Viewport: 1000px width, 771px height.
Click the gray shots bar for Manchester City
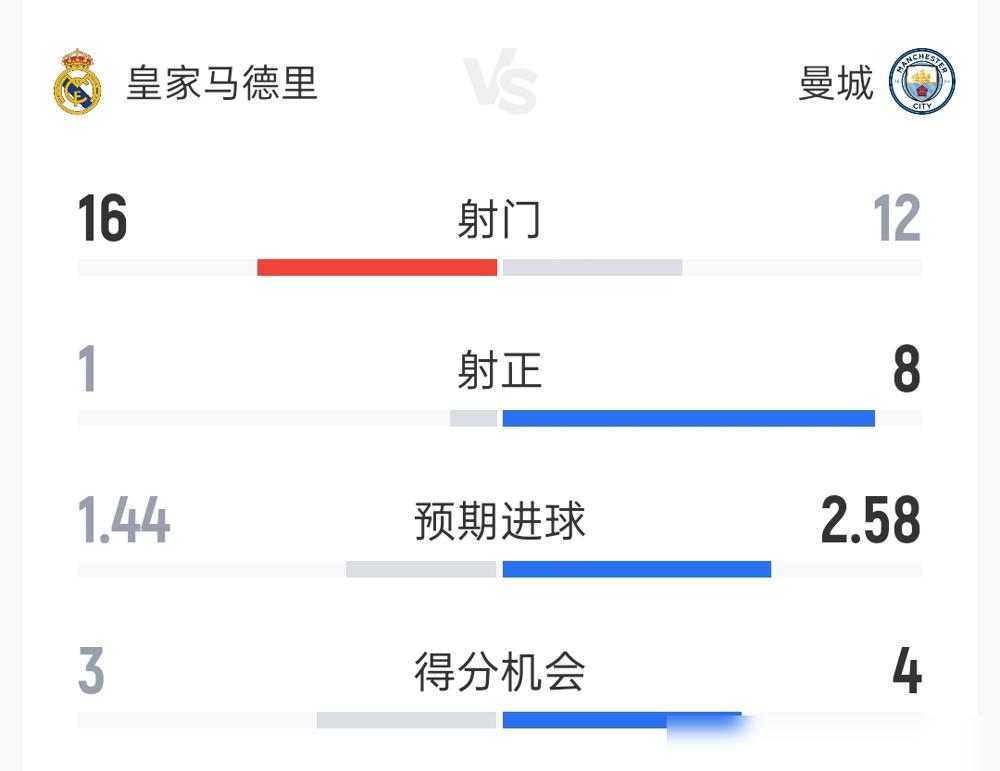point(592,267)
